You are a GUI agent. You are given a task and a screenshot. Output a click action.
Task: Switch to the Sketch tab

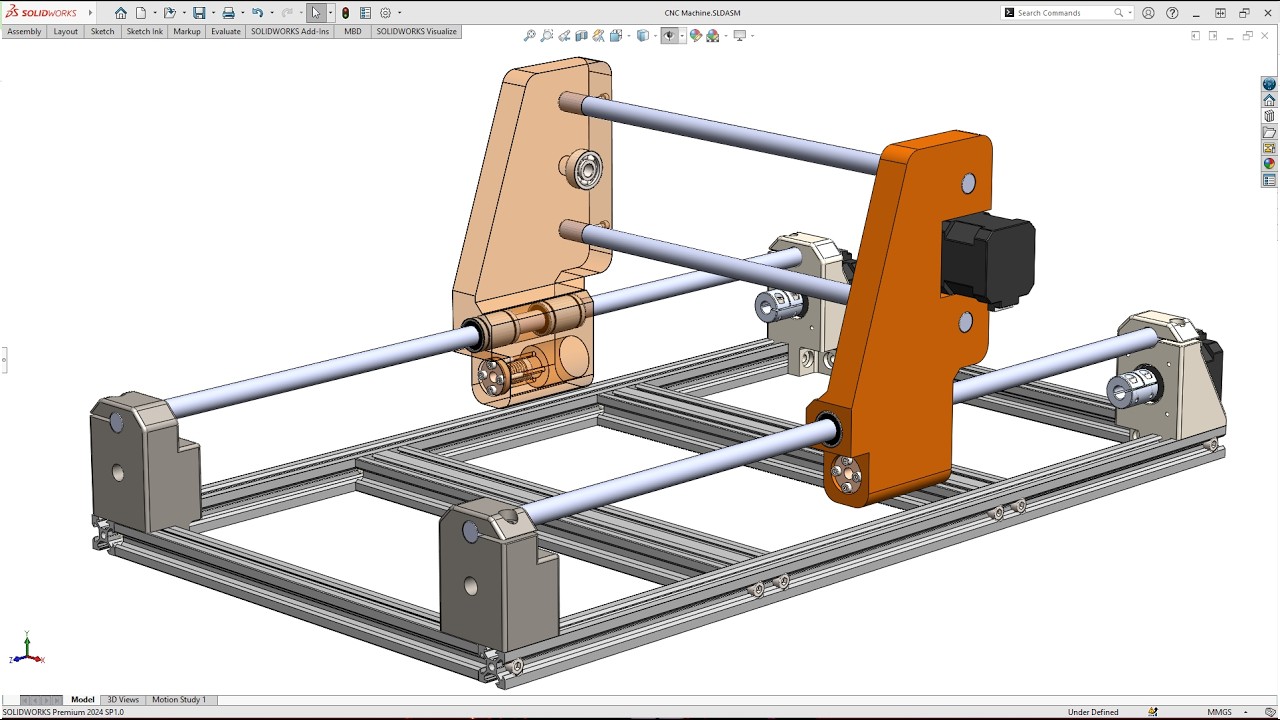click(x=103, y=32)
